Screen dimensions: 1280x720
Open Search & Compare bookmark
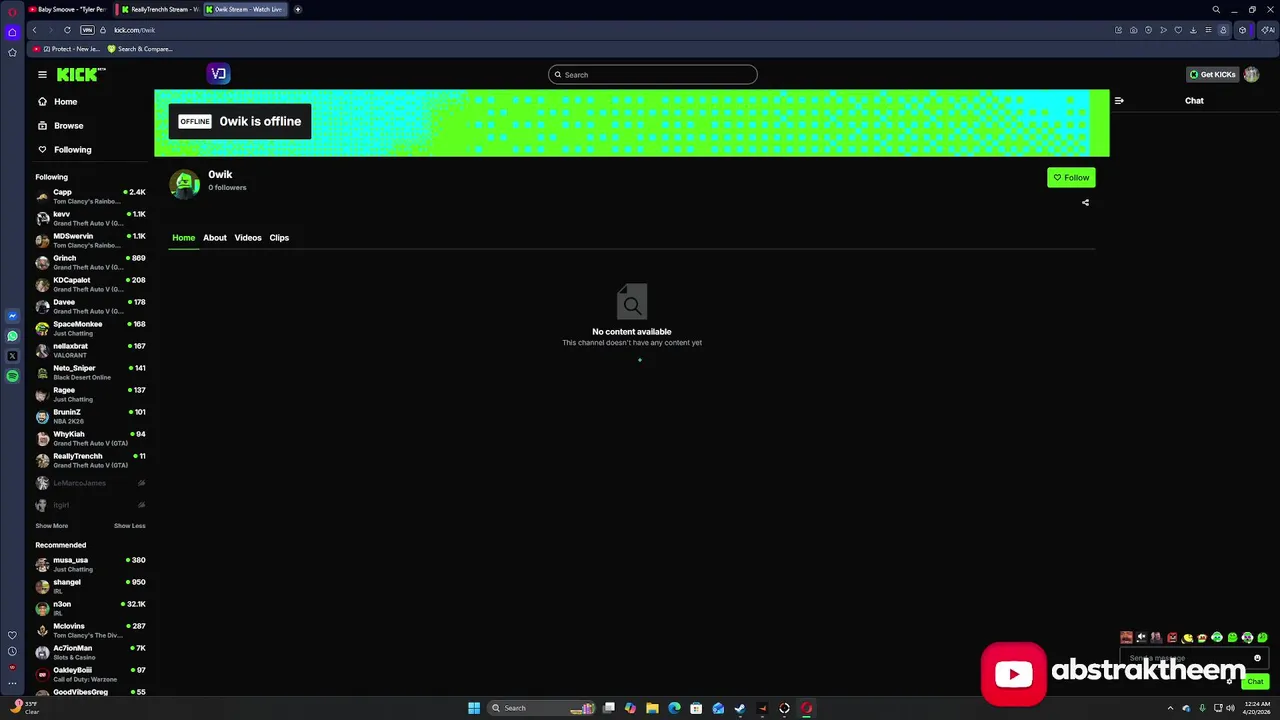click(x=140, y=49)
